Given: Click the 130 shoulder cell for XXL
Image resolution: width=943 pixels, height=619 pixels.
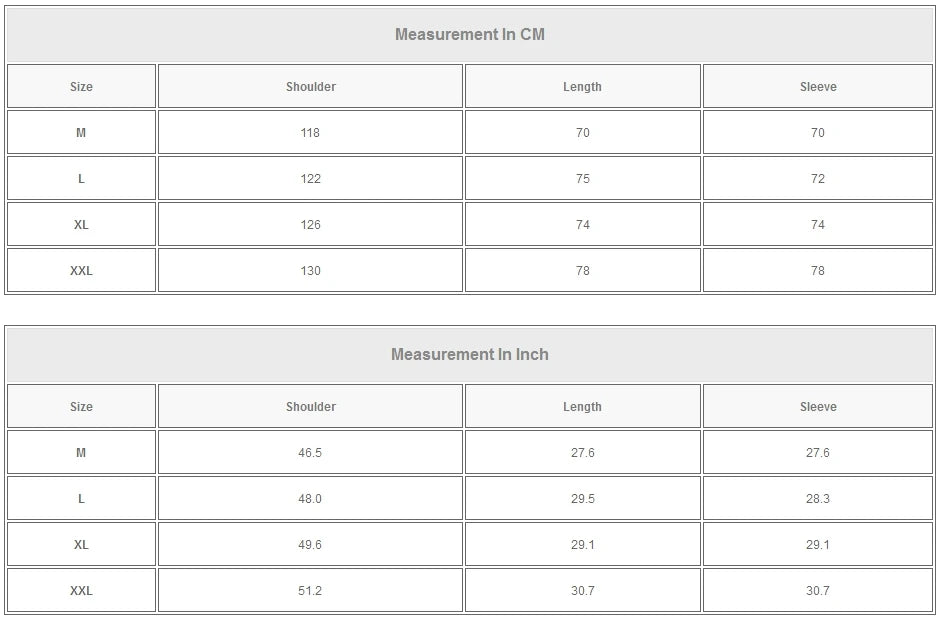Looking at the screenshot, I should (310, 271).
